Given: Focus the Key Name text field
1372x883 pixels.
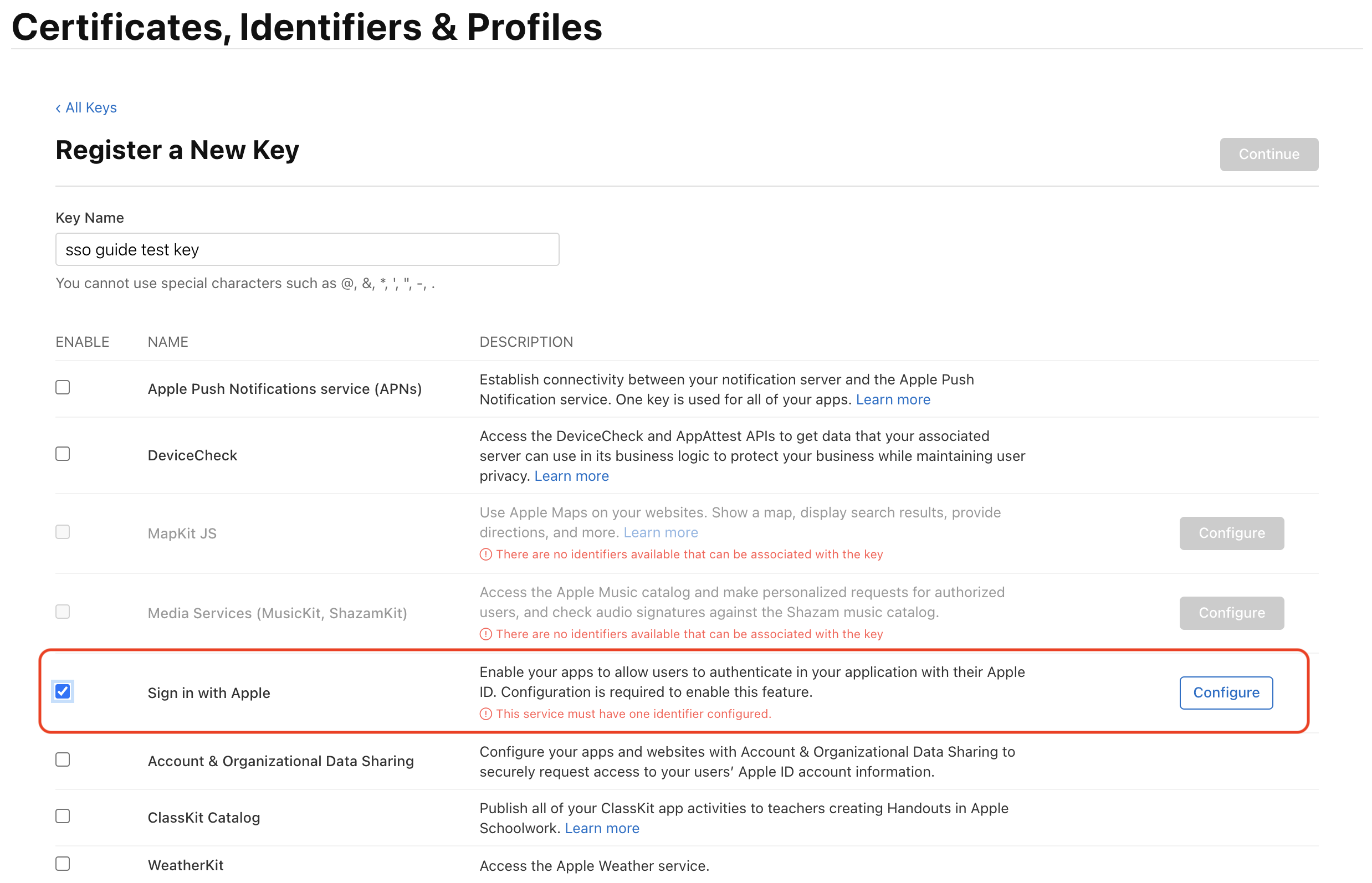Looking at the screenshot, I should click(x=307, y=249).
